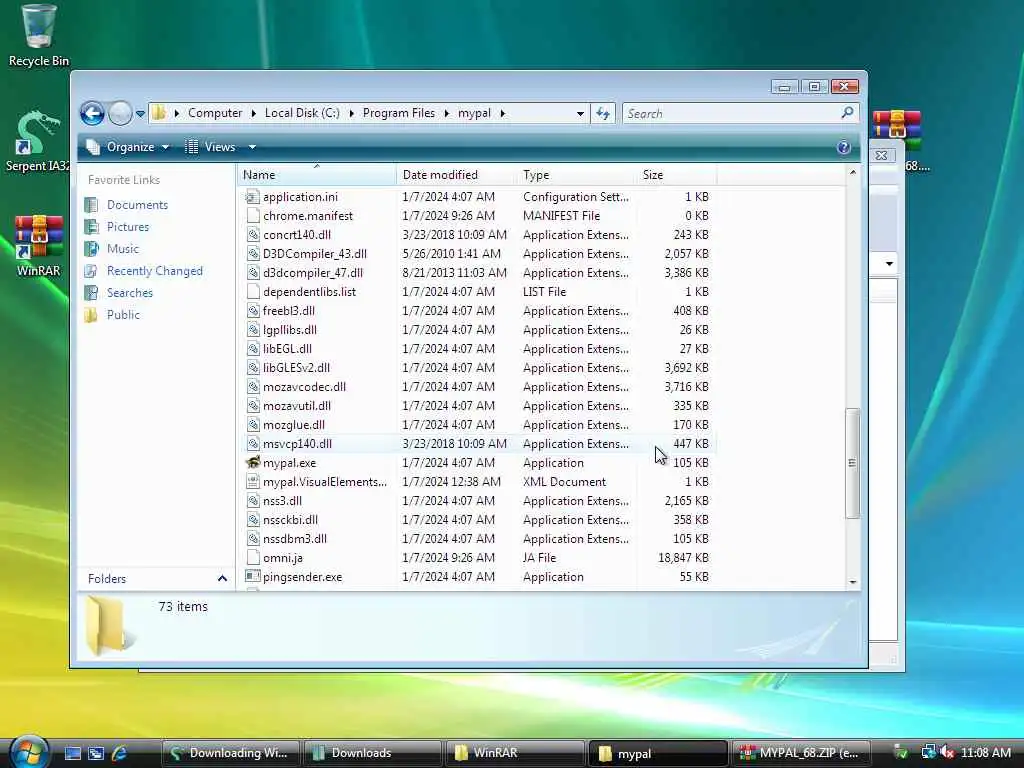Open the Pictures favorite link
This screenshot has height=768, width=1024.
point(127,227)
